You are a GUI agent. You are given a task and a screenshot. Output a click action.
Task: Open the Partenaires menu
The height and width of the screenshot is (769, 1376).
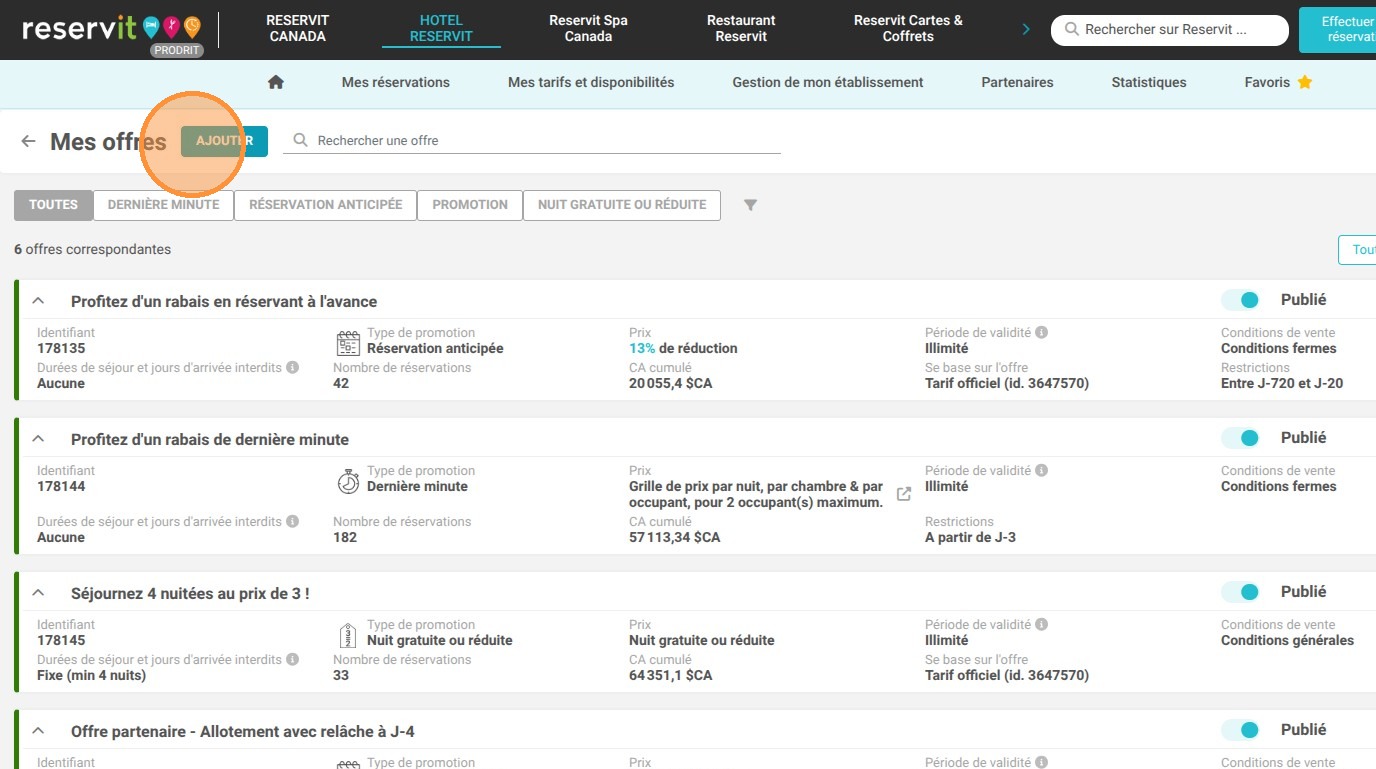click(x=1017, y=82)
